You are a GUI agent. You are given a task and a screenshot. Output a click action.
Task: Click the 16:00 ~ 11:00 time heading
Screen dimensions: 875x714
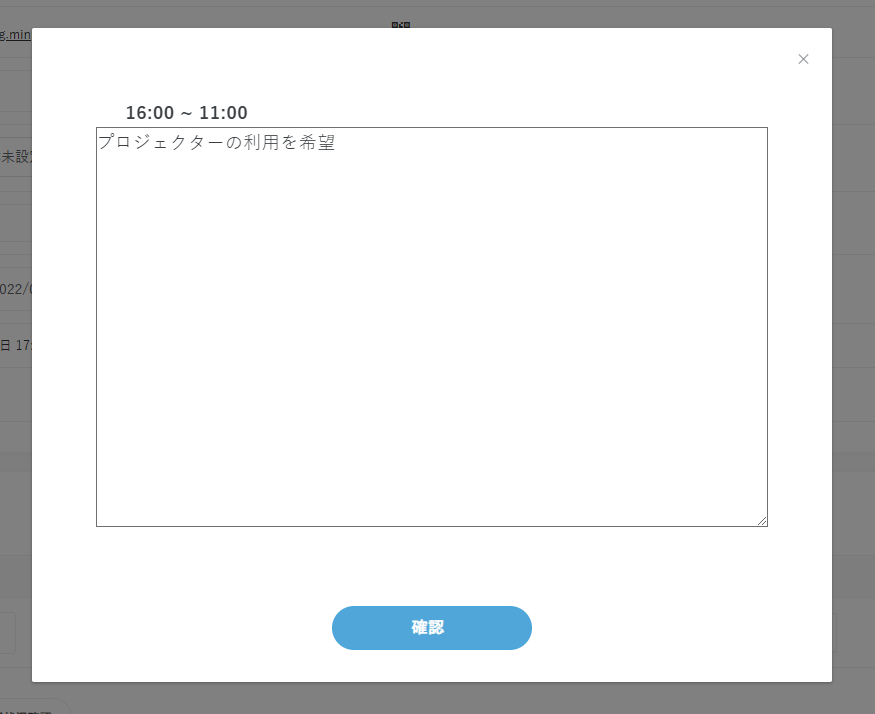tap(186, 113)
